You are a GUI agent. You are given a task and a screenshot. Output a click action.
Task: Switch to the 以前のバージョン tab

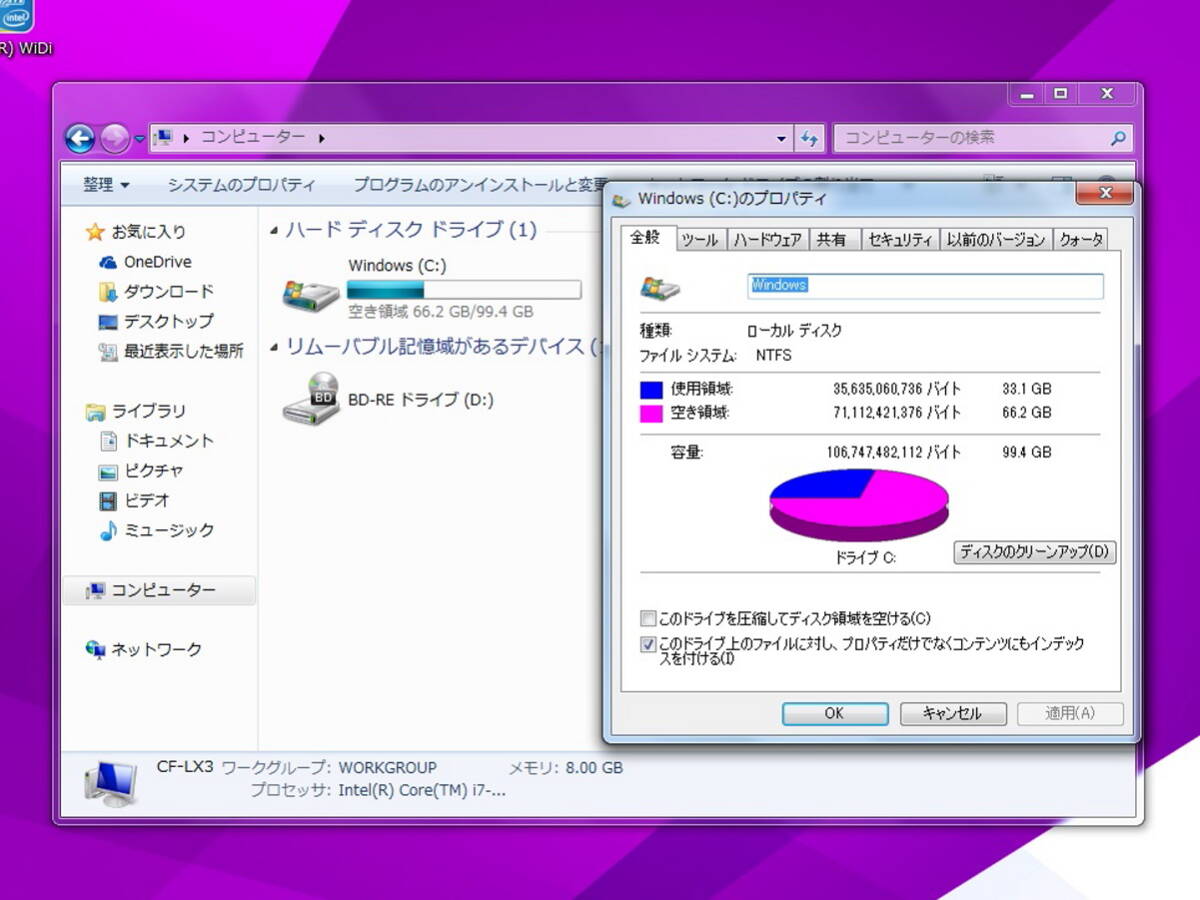(x=997, y=240)
